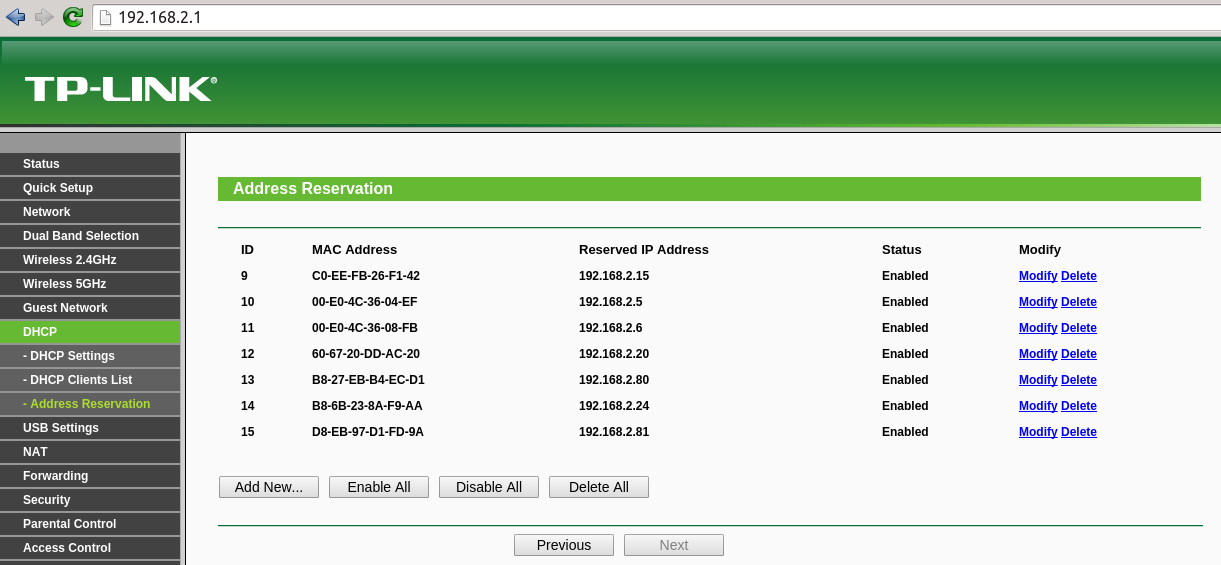Modify the entry for MAC D8-EB-97-D1-FD-9A
The height and width of the screenshot is (565, 1221).
(1038, 432)
